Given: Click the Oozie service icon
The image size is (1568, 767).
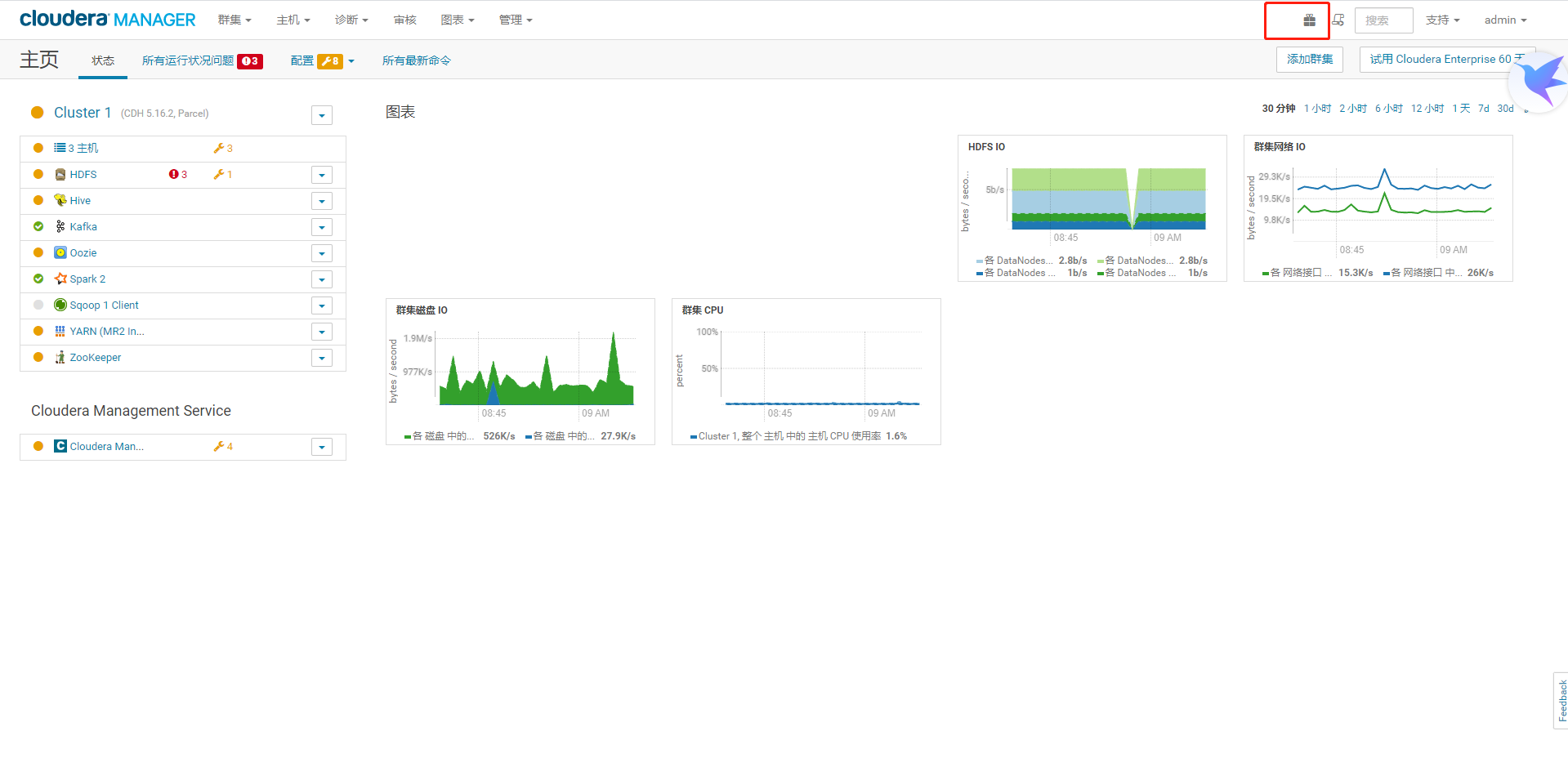Looking at the screenshot, I should pyautogui.click(x=60, y=252).
